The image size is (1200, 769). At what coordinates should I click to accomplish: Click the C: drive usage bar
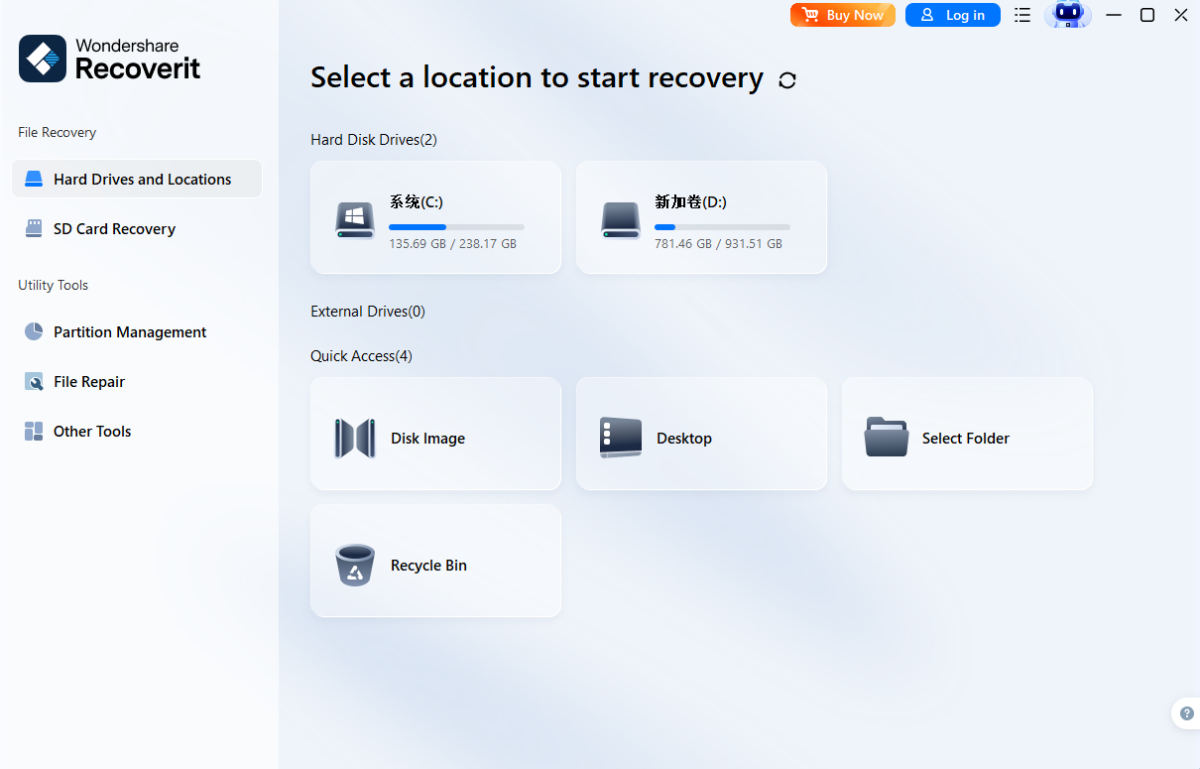pyautogui.click(x=456, y=227)
